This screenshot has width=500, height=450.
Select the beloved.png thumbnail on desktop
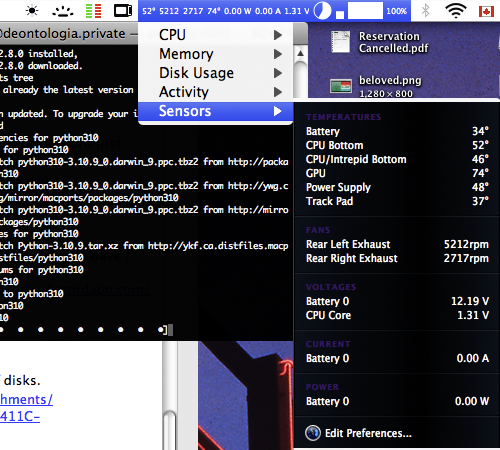(x=341, y=86)
